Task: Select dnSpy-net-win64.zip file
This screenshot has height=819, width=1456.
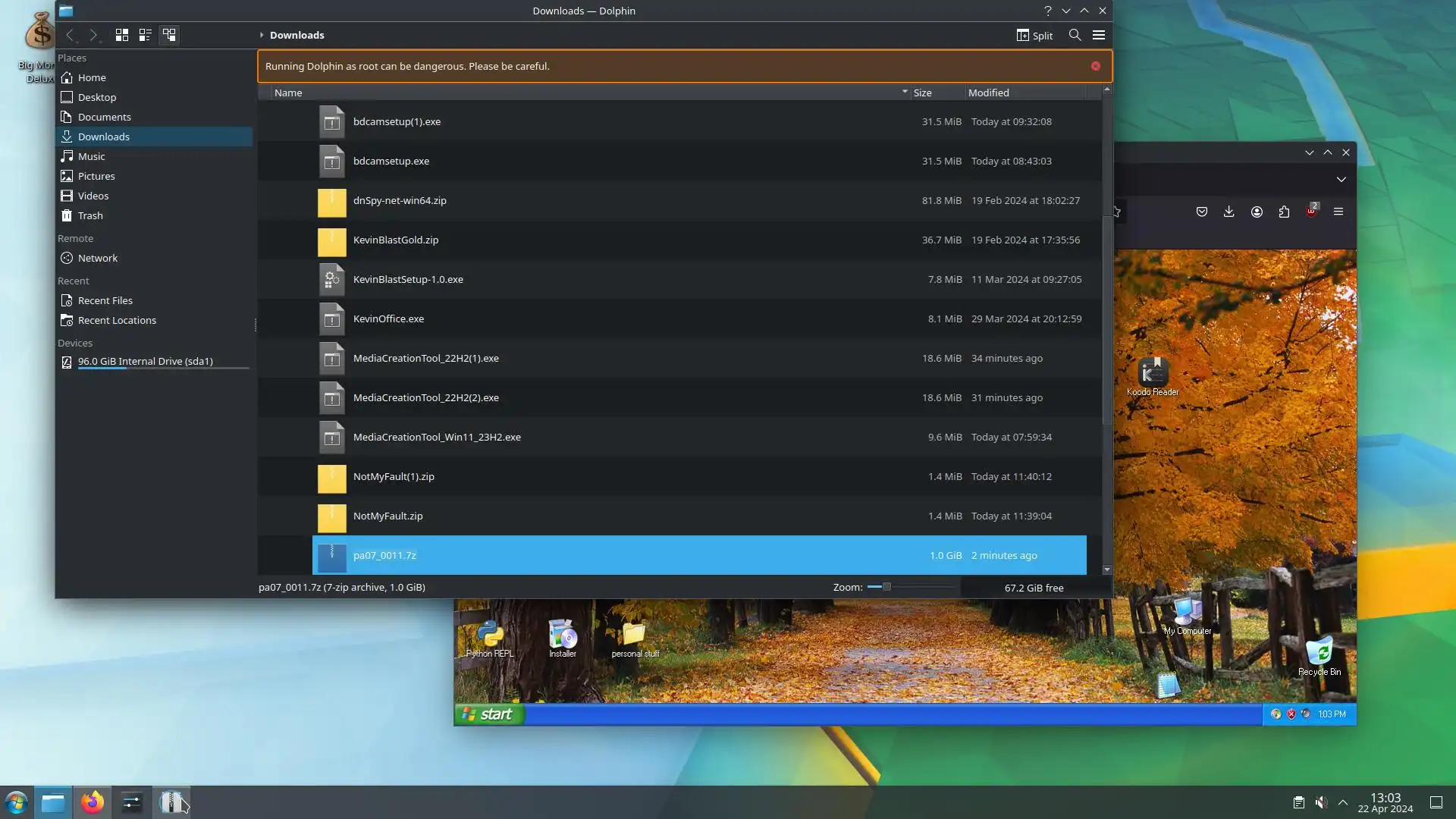Action: 400,200
